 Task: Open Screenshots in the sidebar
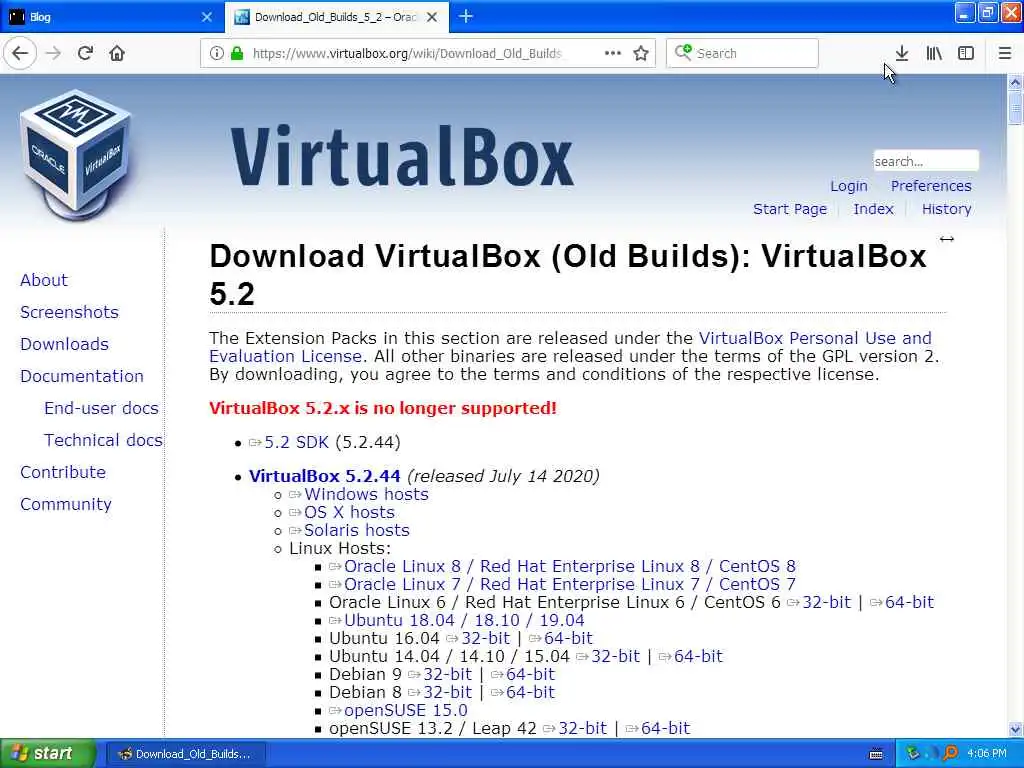coord(69,312)
